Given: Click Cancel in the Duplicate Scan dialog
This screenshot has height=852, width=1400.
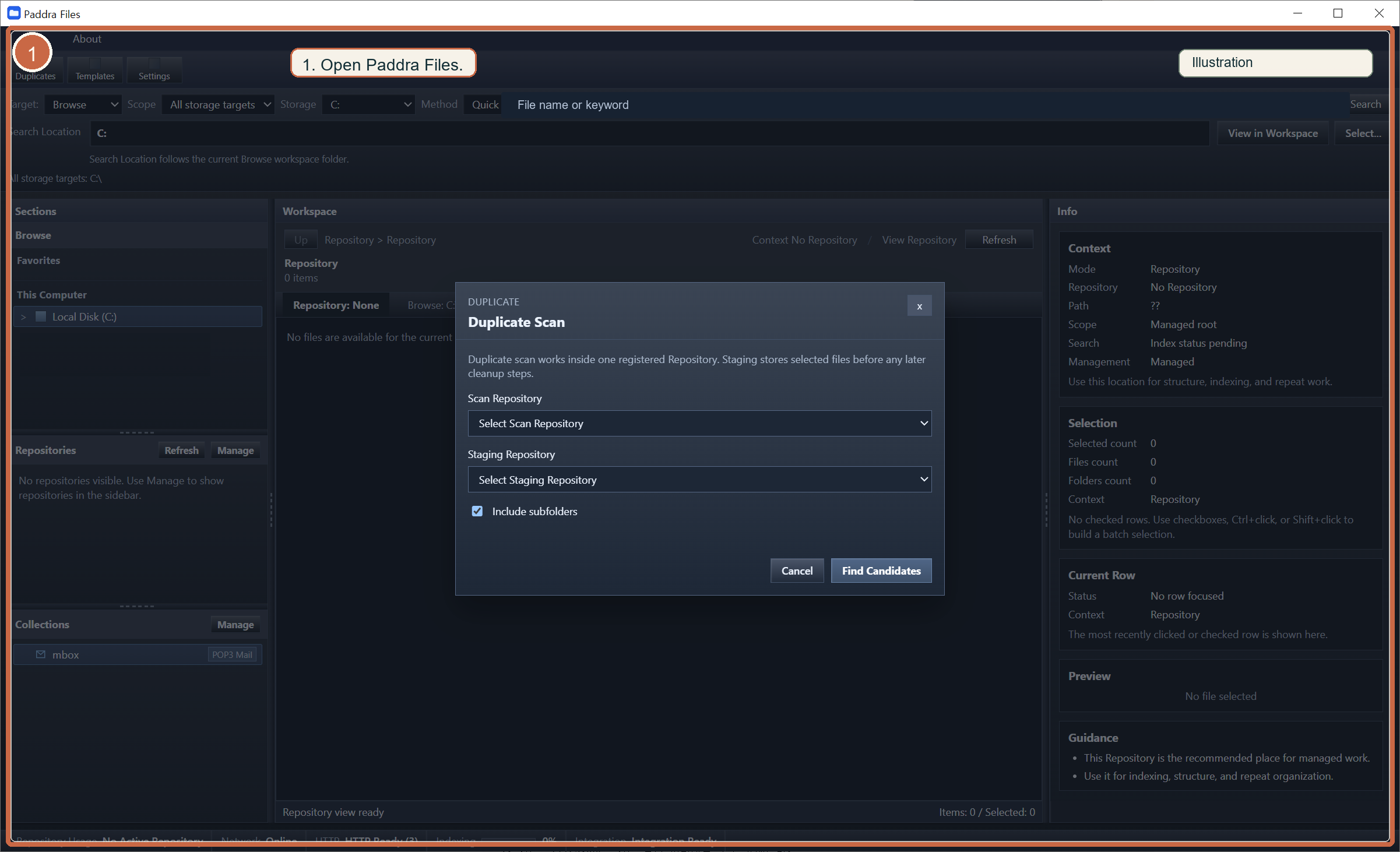Looking at the screenshot, I should 797,571.
